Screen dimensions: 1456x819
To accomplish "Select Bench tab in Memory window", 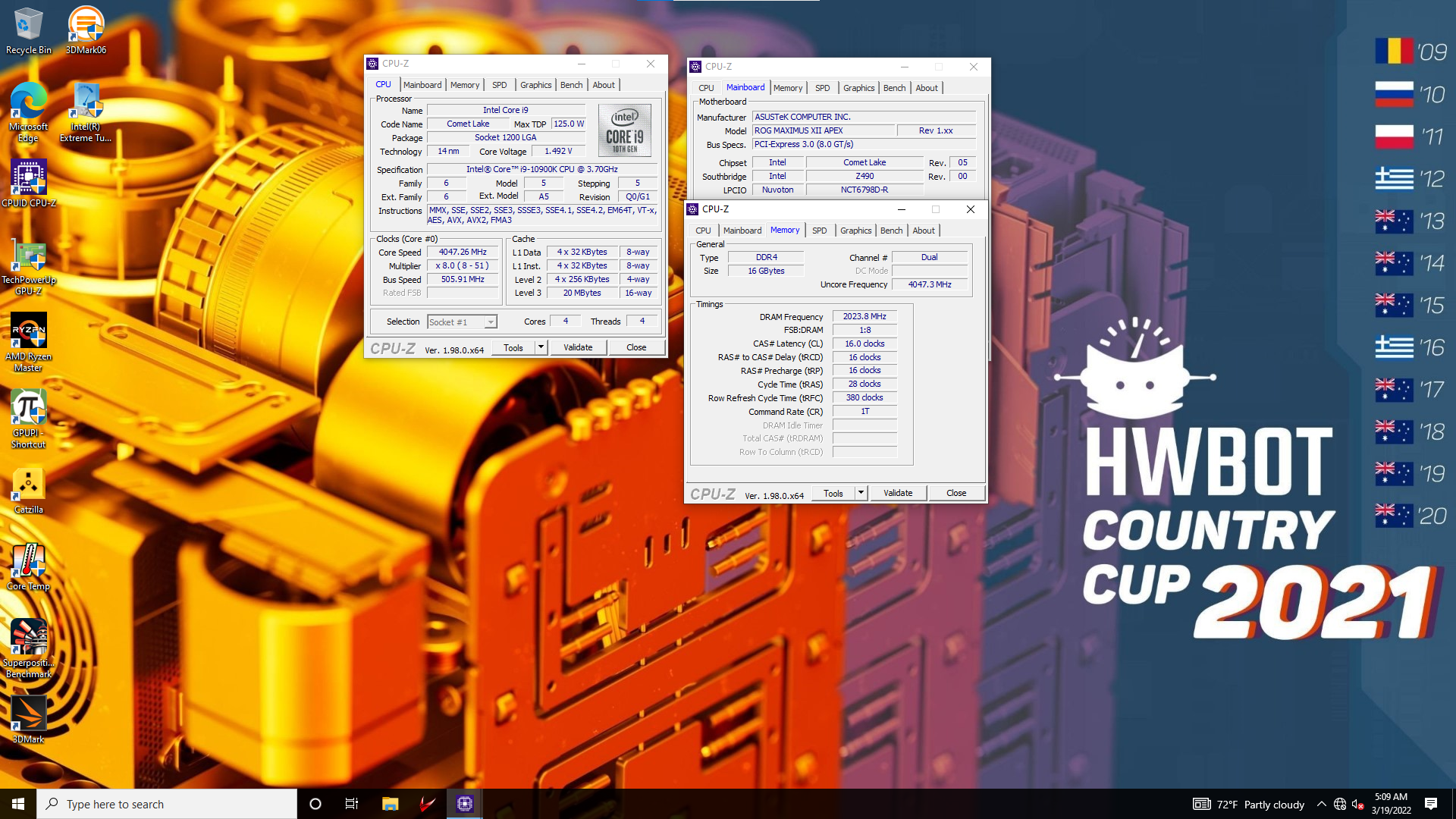I will pos(892,231).
